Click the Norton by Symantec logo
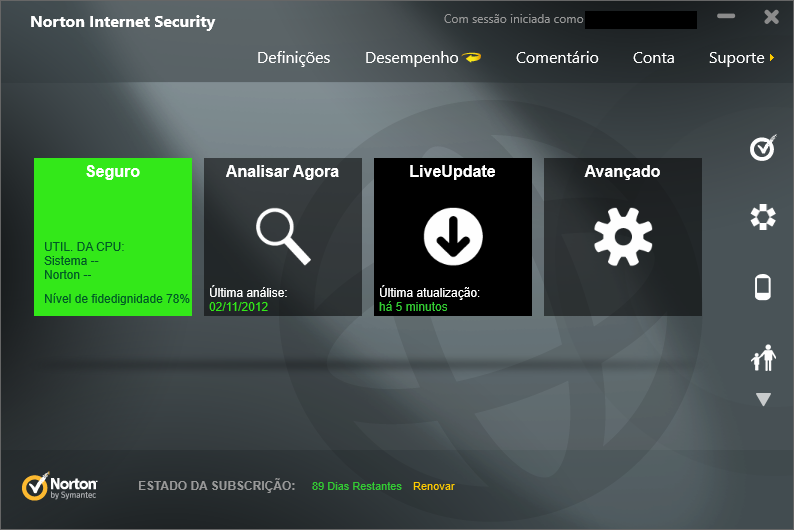The height and width of the screenshot is (530, 794). coord(59,486)
